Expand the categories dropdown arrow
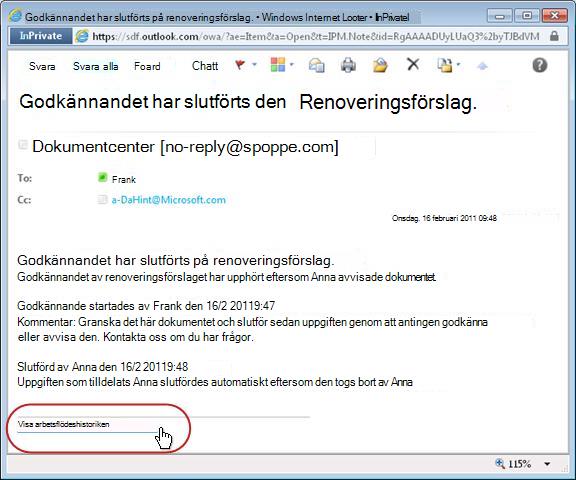576x480 pixels. coord(292,65)
